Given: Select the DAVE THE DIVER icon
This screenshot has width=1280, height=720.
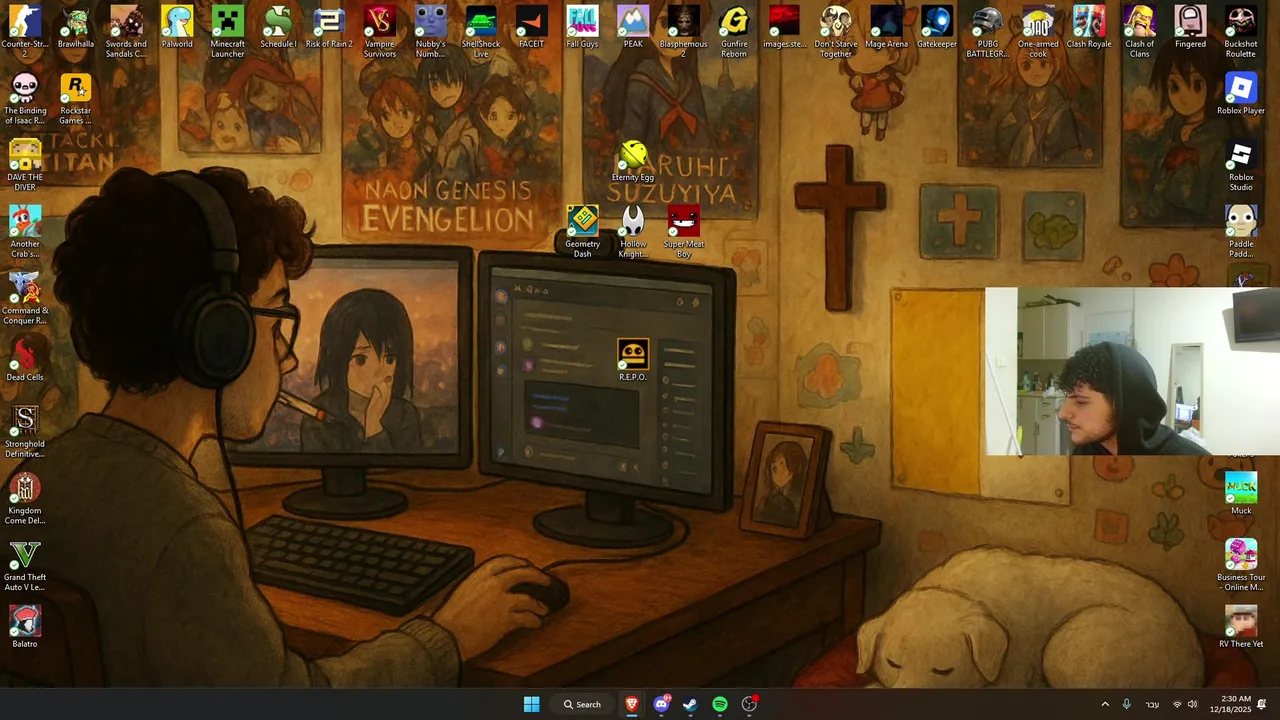Looking at the screenshot, I should (25, 165).
